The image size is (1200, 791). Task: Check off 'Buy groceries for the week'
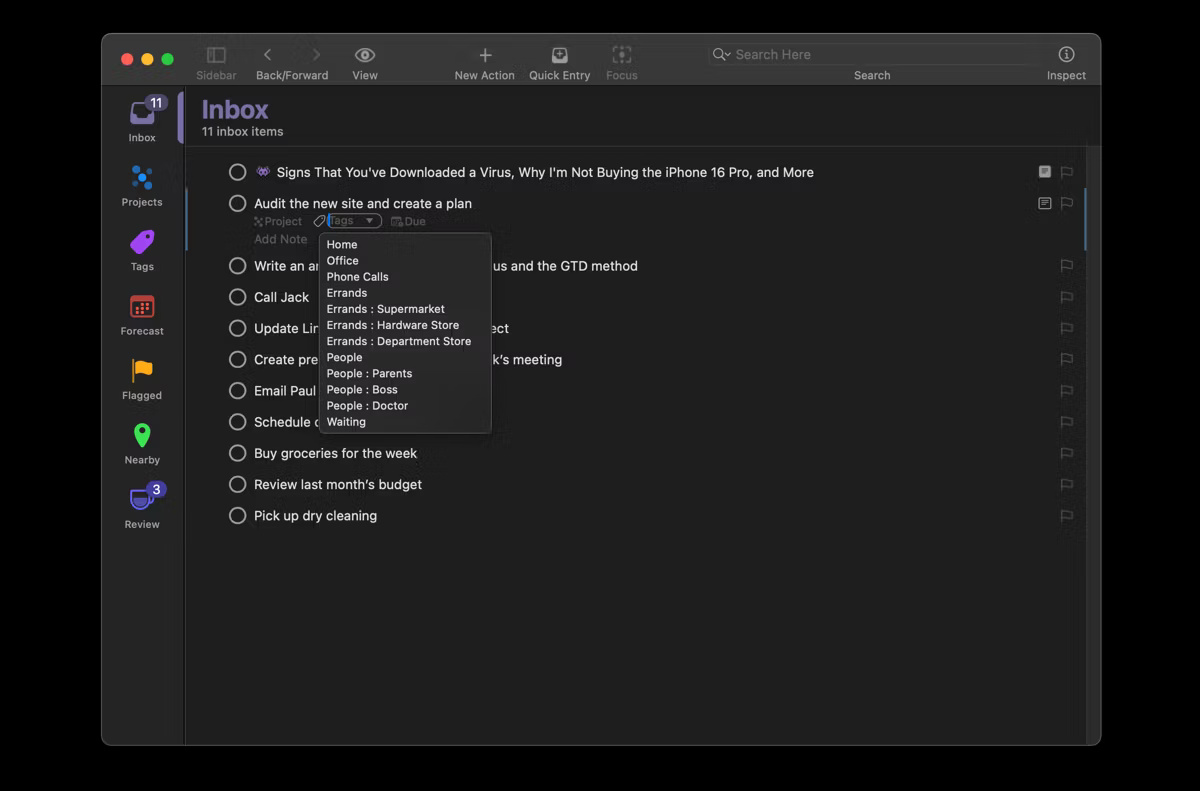pyautogui.click(x=237, y=453)
